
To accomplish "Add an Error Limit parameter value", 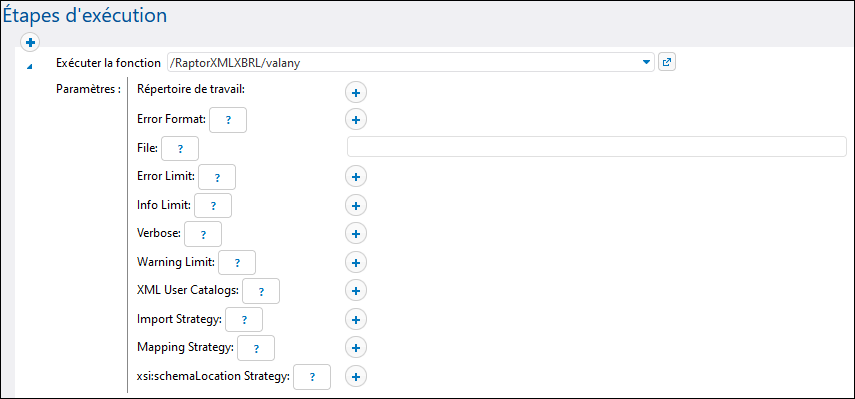I will pos(356,177).
